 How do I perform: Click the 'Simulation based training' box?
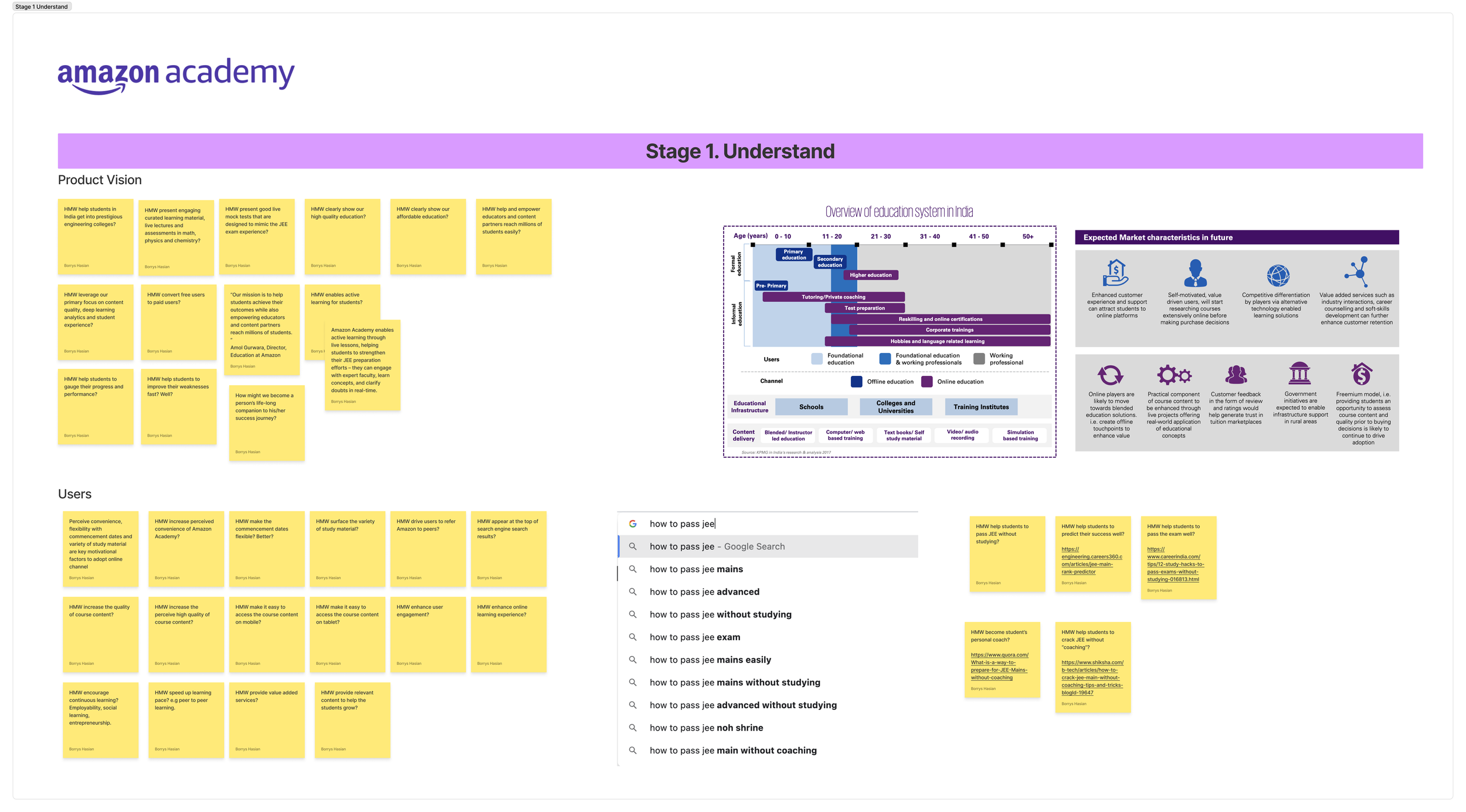click(1020, 435)
